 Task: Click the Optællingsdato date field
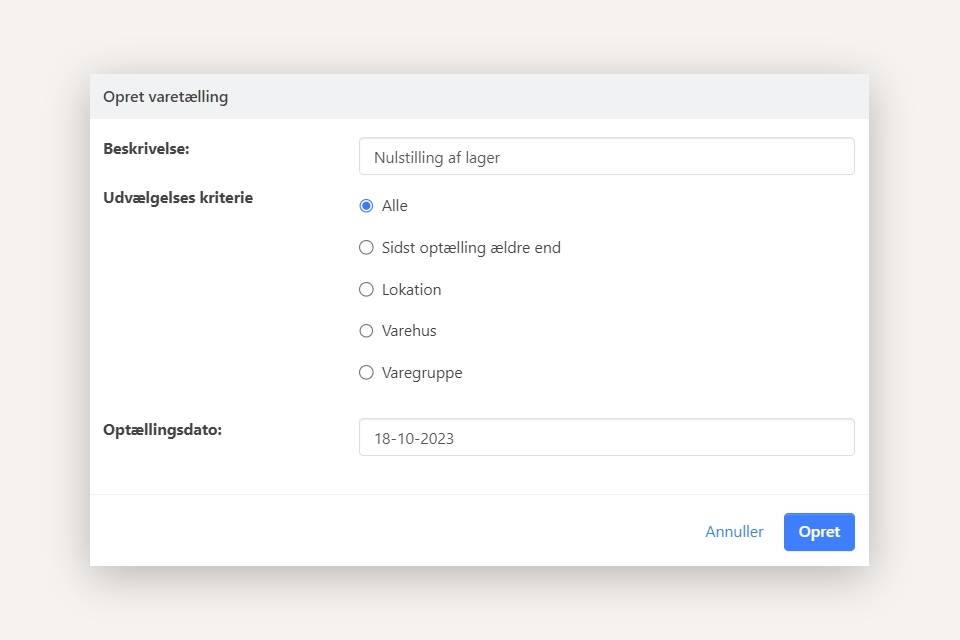(x=606, y=437)
